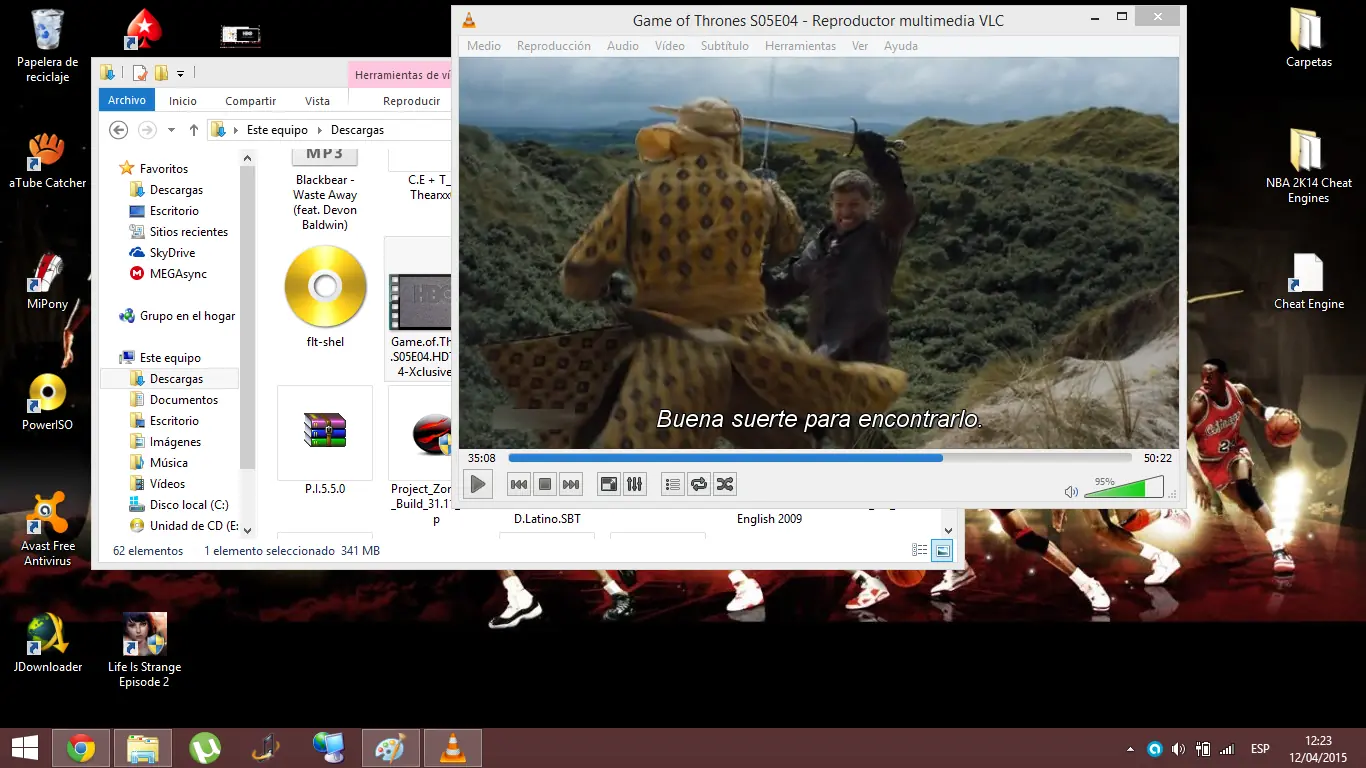Viewport: 1366px width, 768px height.
Task: Select the P.I.5.5.0 archive file
Action: pos(325,440)
